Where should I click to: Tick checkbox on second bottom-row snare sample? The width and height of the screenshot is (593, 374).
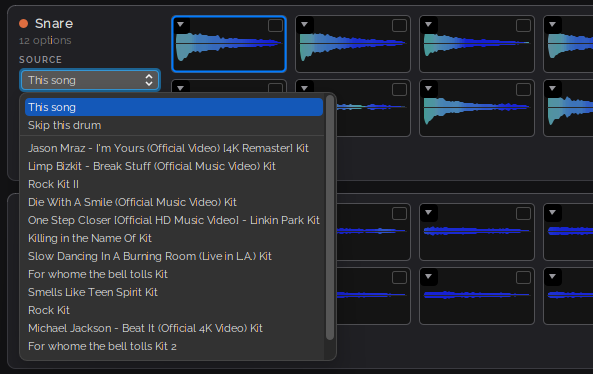[399, 90]
